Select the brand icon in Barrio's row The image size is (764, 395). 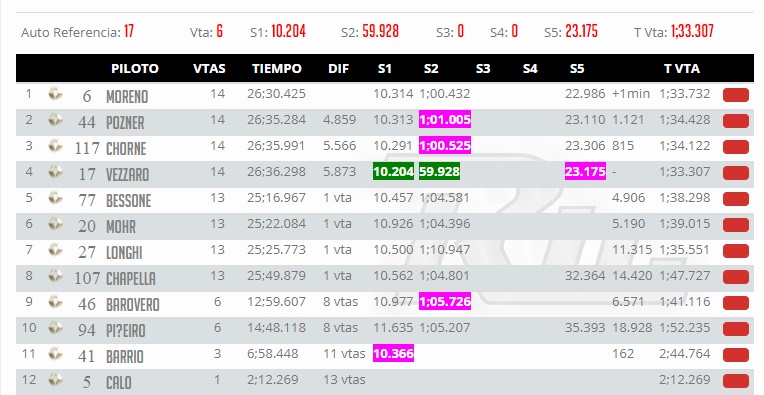[x=56, y=354]
